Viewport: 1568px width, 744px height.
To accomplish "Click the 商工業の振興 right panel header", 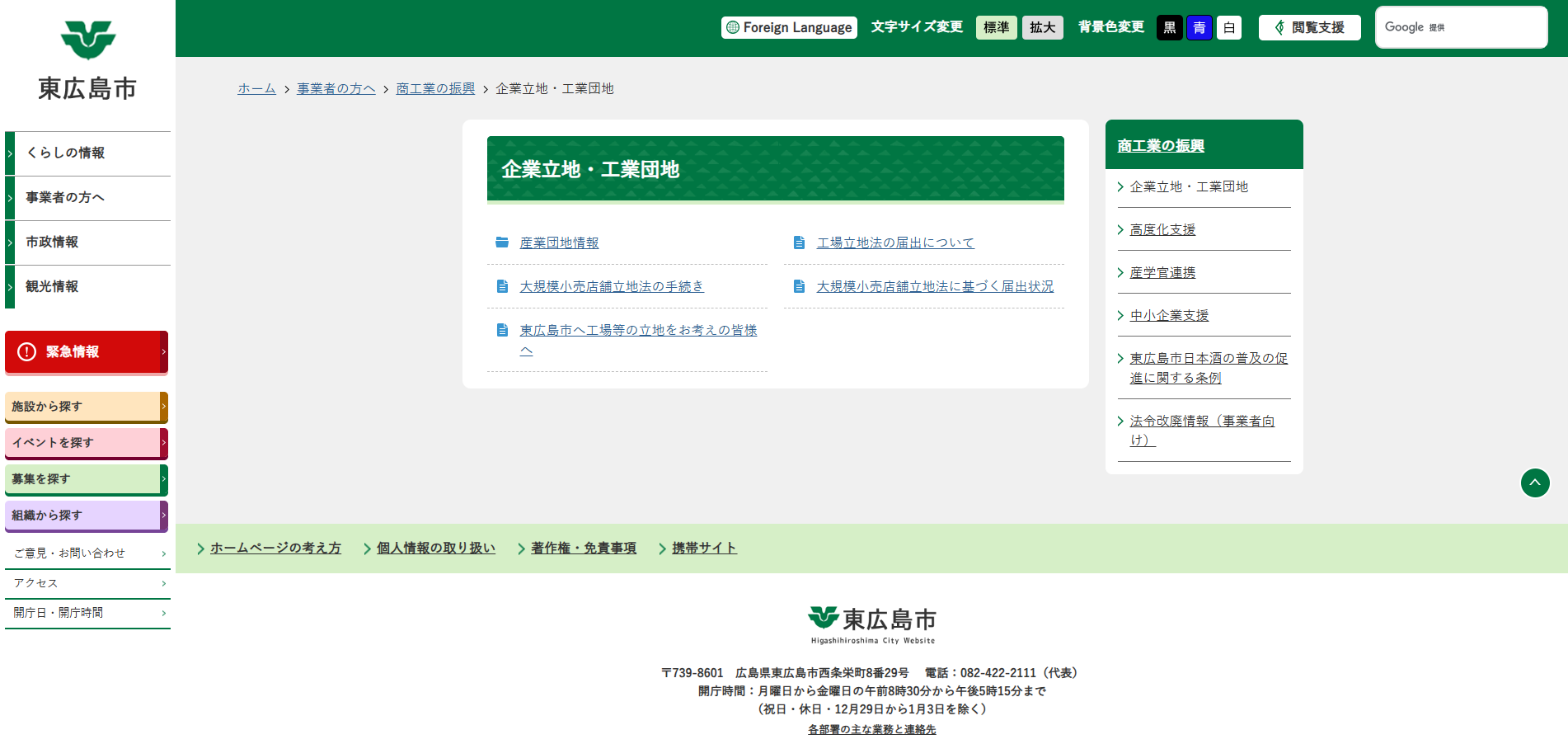I will click(x=1161, y=146).
